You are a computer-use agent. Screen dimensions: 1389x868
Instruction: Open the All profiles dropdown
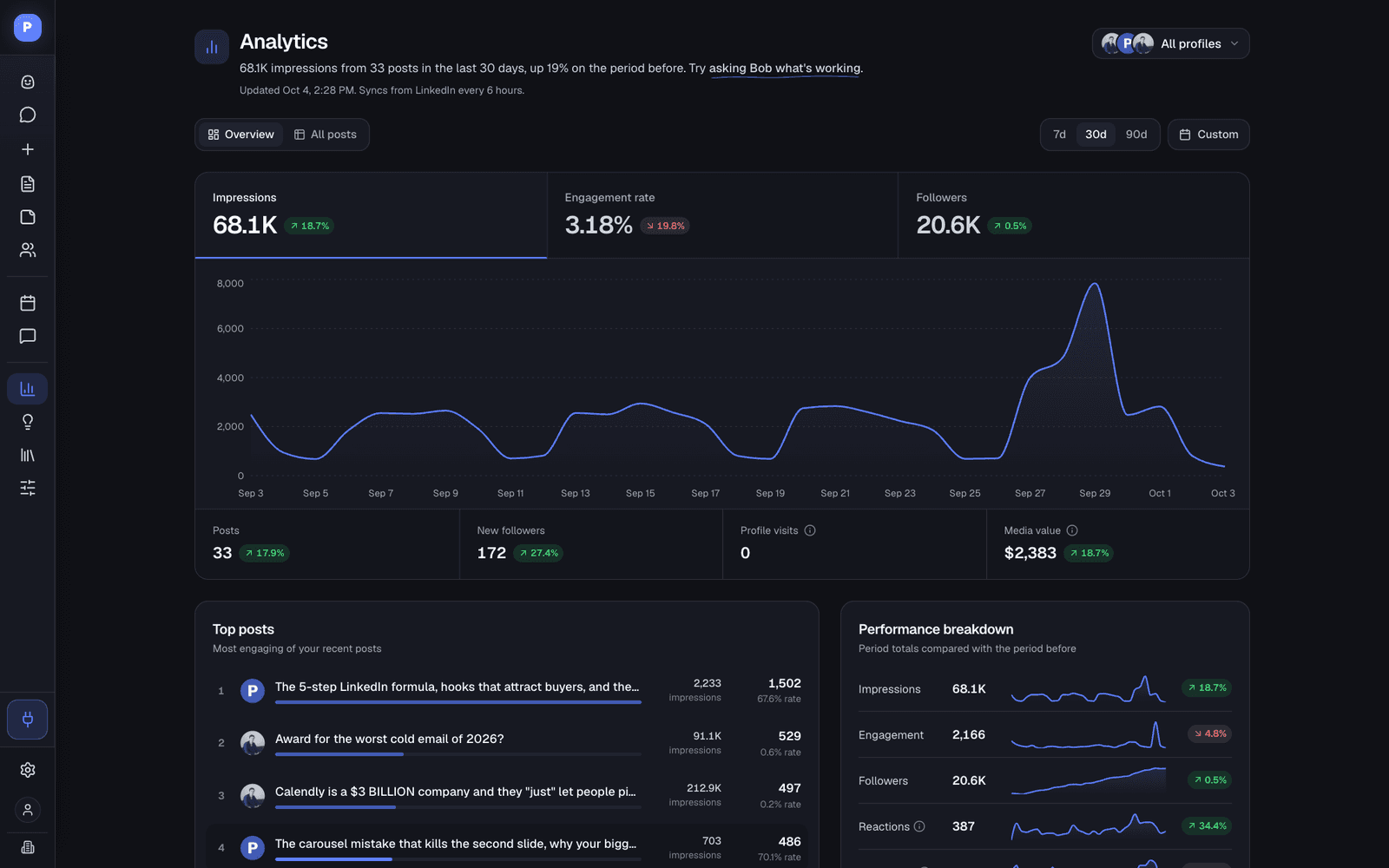[x=1170, y=43]
